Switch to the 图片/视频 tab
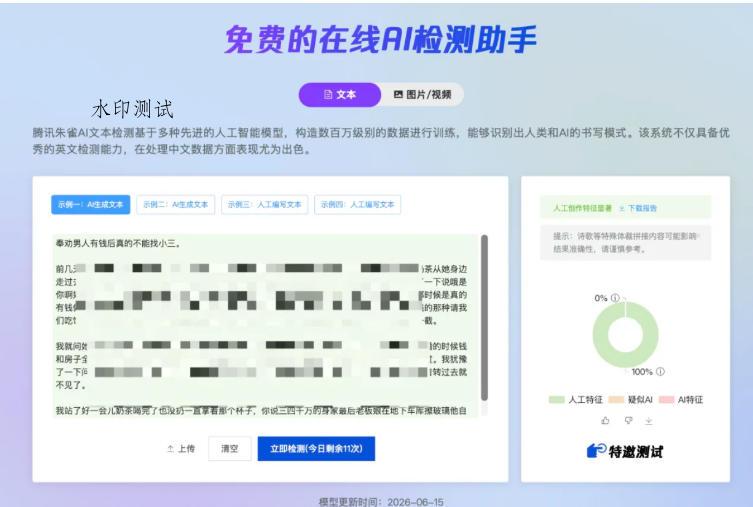Screen dimensions: 753x507 (423, 95)
